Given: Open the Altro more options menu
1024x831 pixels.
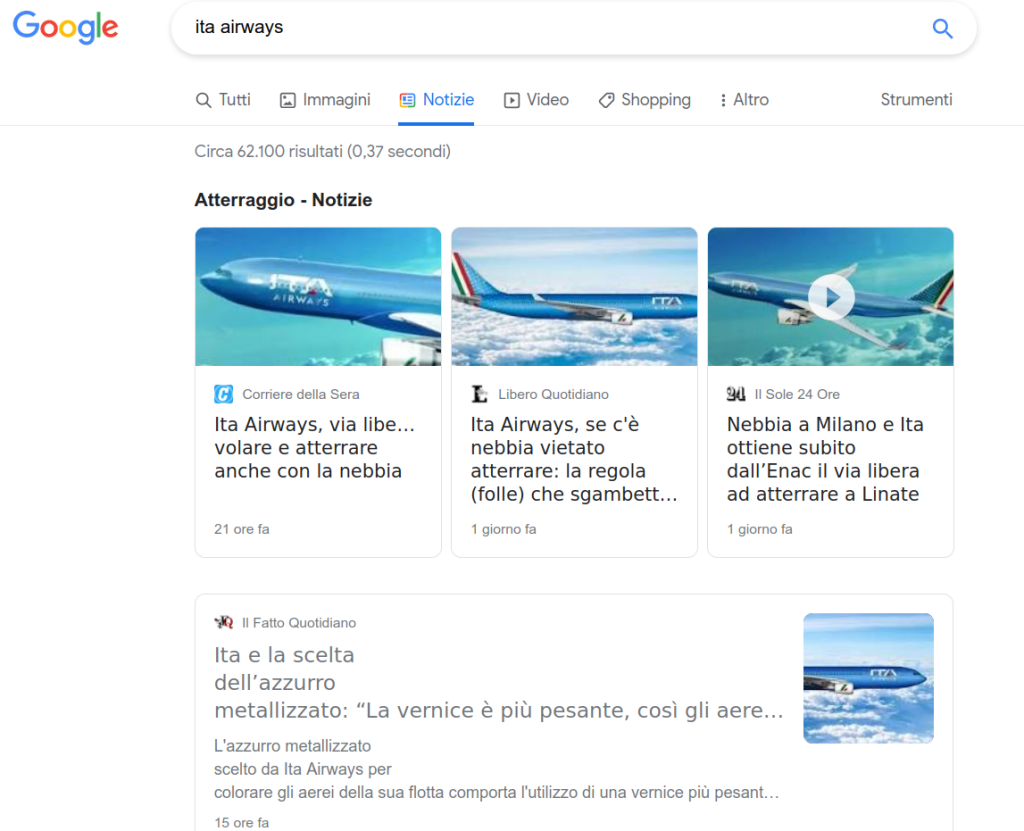Looking at the screenshot, I should point(744,100).
